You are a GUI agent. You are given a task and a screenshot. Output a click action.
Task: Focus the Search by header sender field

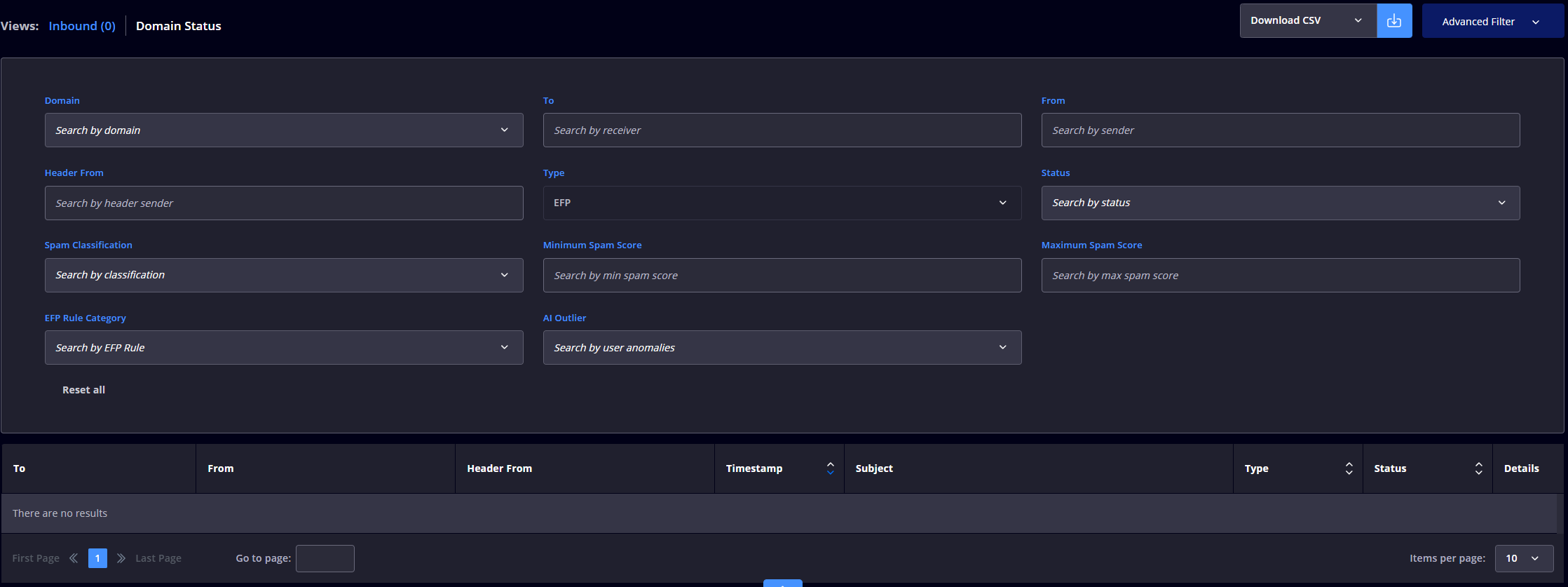(x=284, y=203)
